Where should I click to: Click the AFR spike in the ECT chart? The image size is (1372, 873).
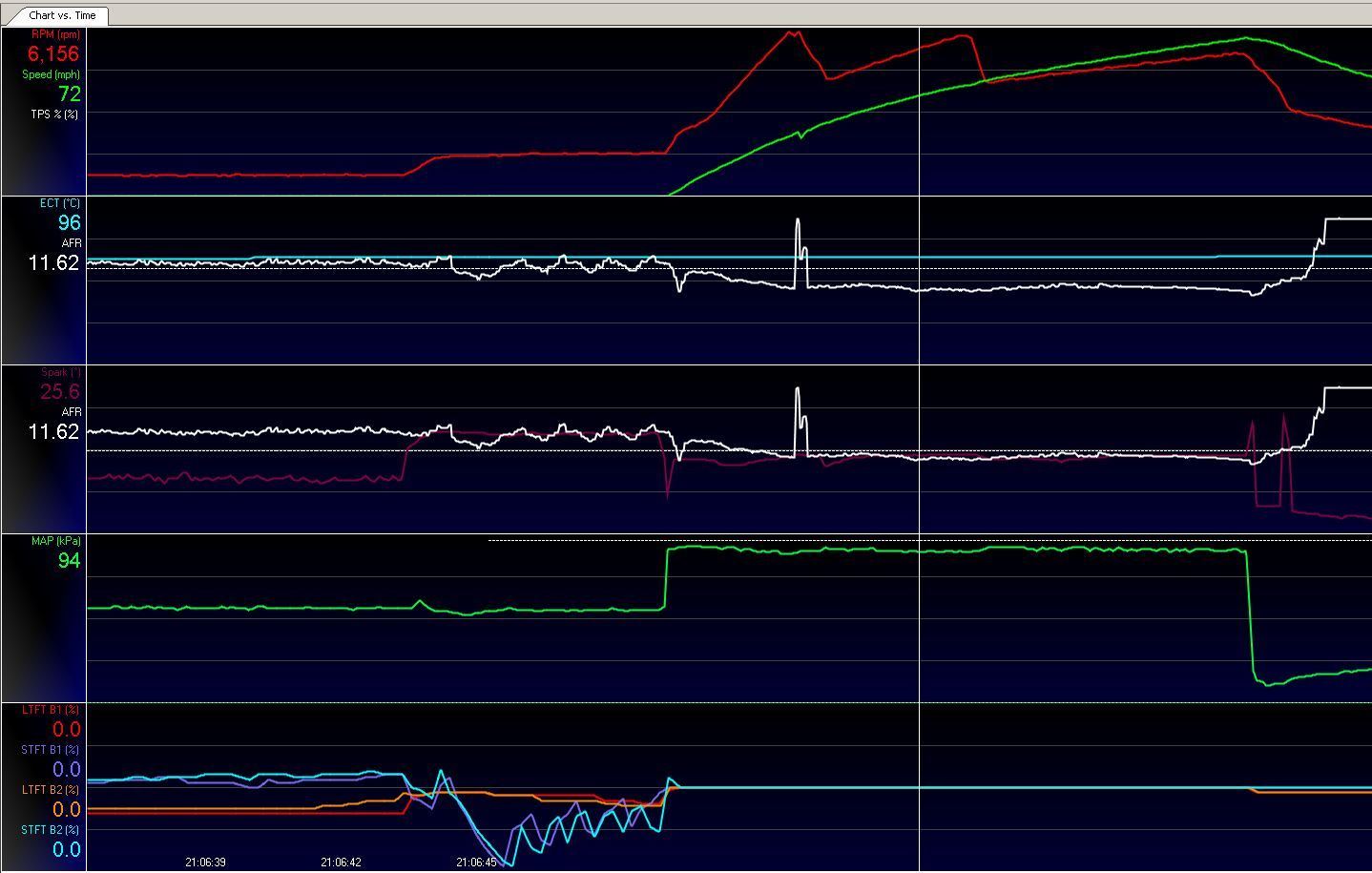tap(799, 229)
